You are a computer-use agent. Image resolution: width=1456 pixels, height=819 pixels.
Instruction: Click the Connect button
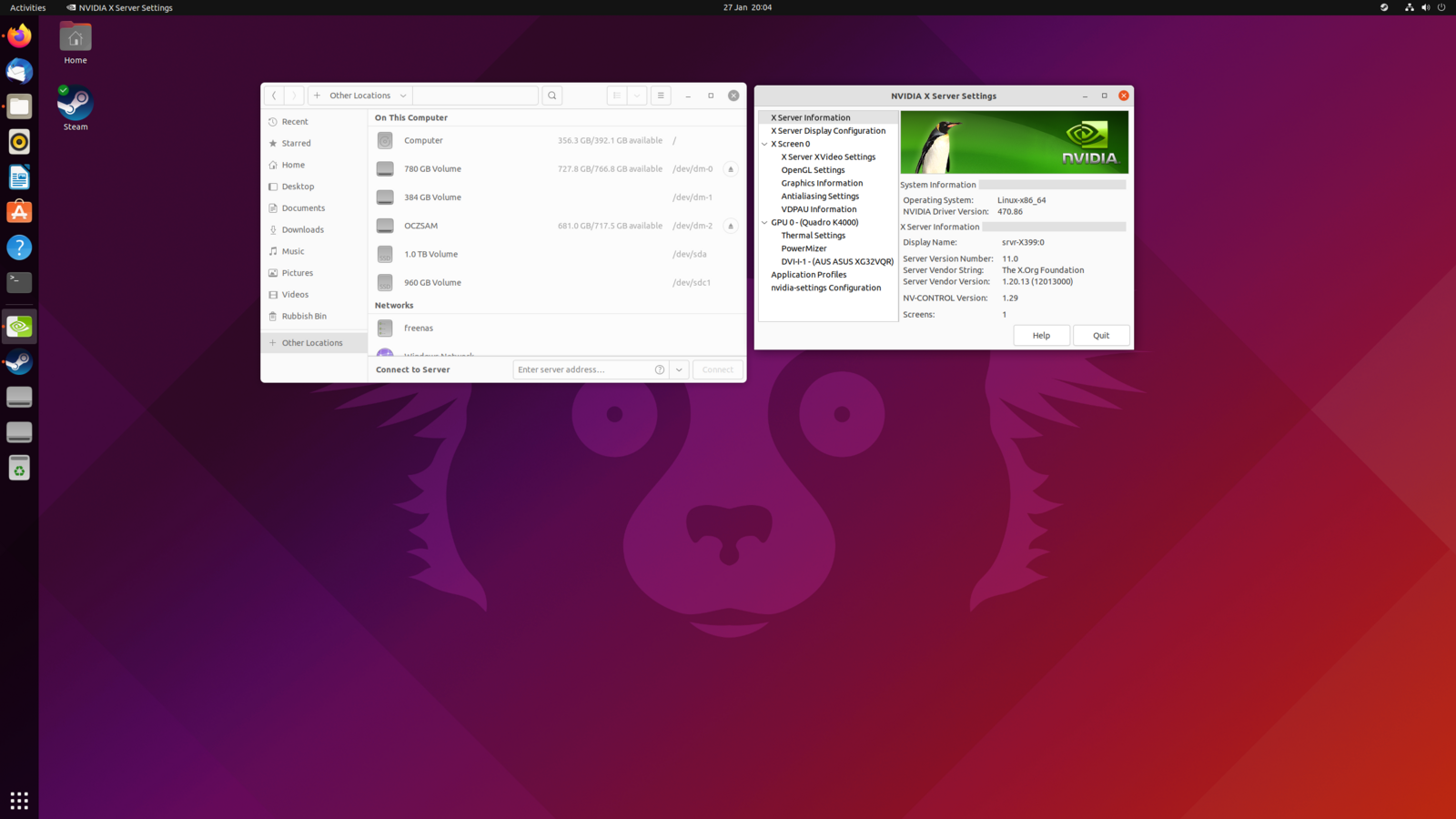click(x=718, y=369)
